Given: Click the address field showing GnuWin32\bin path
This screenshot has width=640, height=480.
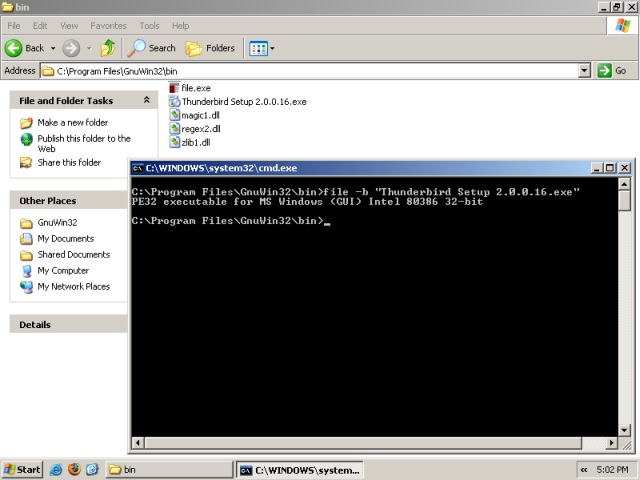Looking at the screenshot, I should point(309,71).
